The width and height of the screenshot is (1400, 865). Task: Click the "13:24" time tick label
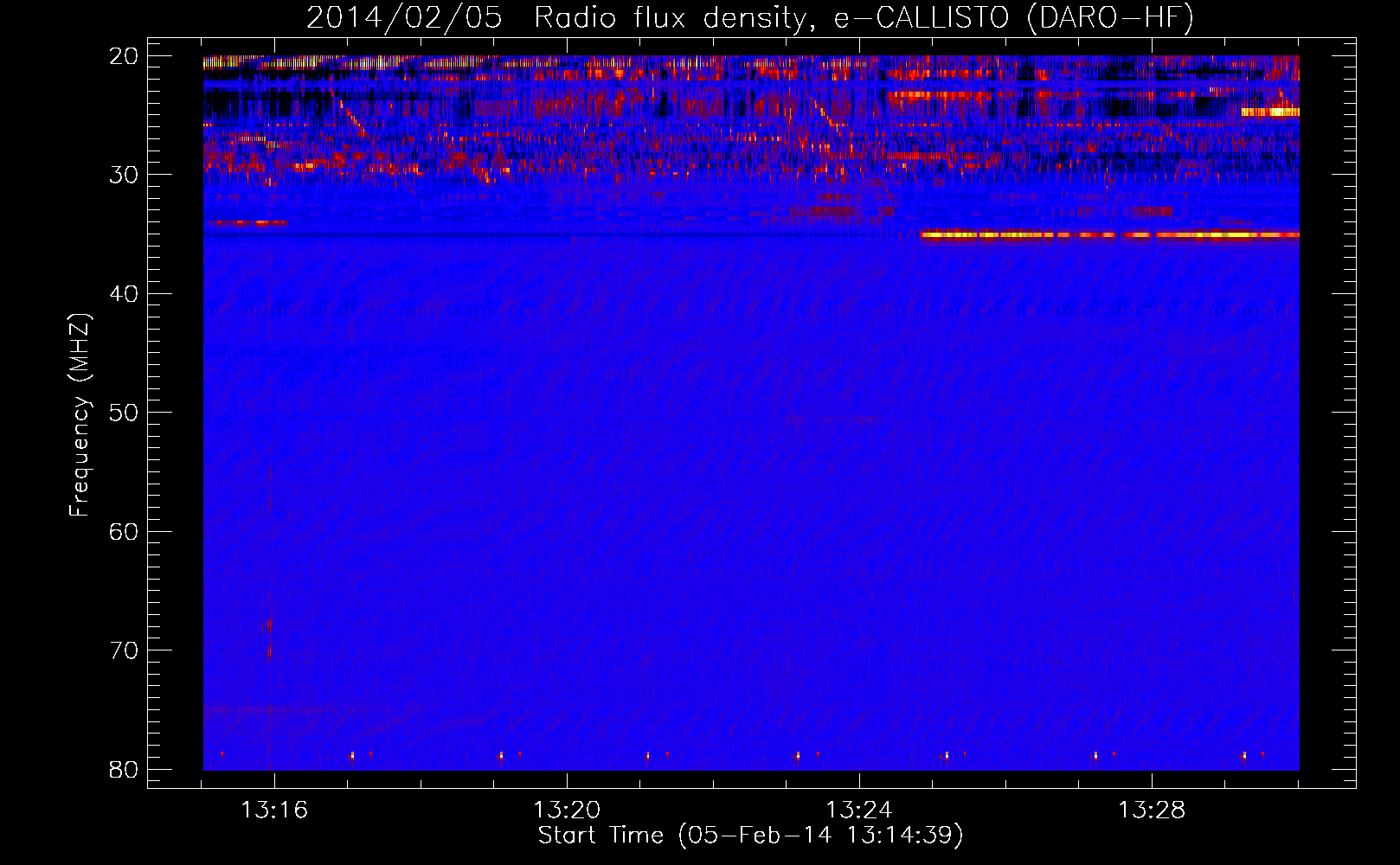tap(859, 811)
